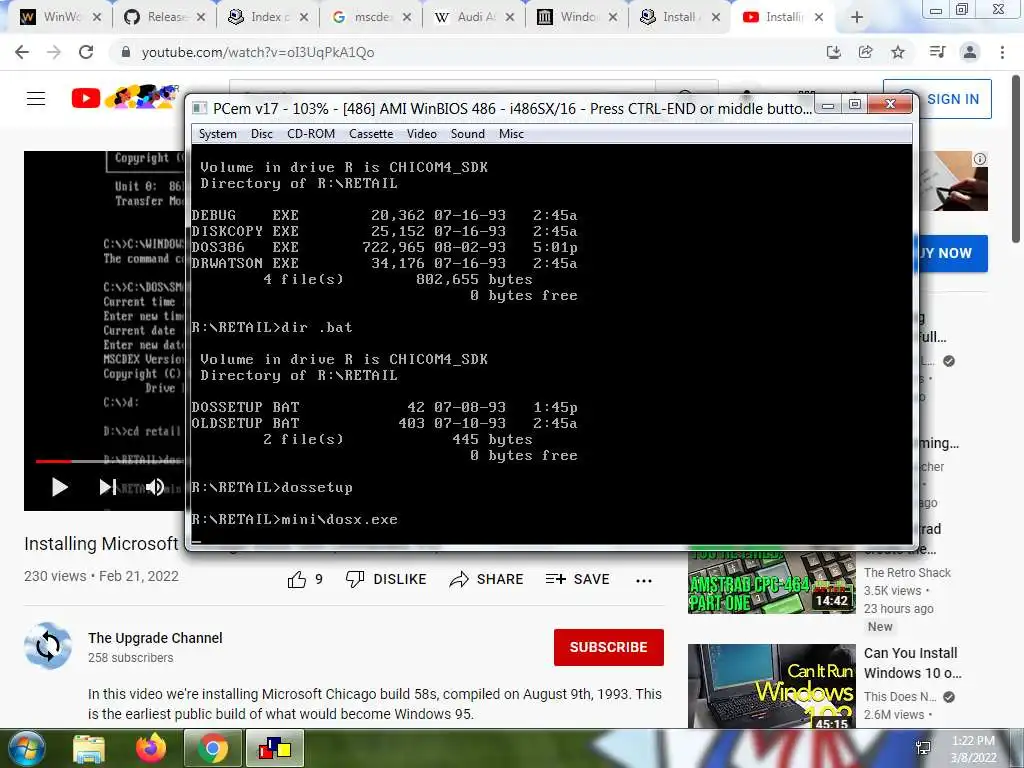The height and width of the screenshot is (768, 1024).
Task: Bookmark this page with the star icon
Action: [898, 52]
